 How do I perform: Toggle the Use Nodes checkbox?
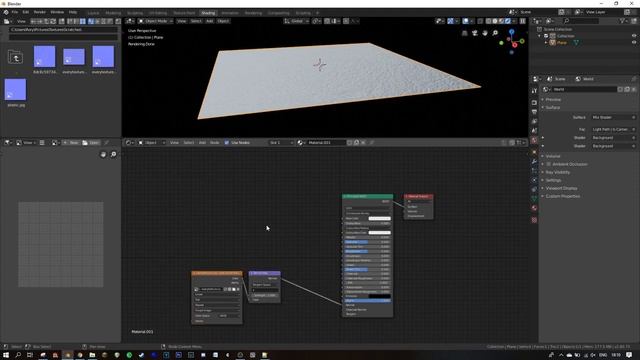point(227,143)
